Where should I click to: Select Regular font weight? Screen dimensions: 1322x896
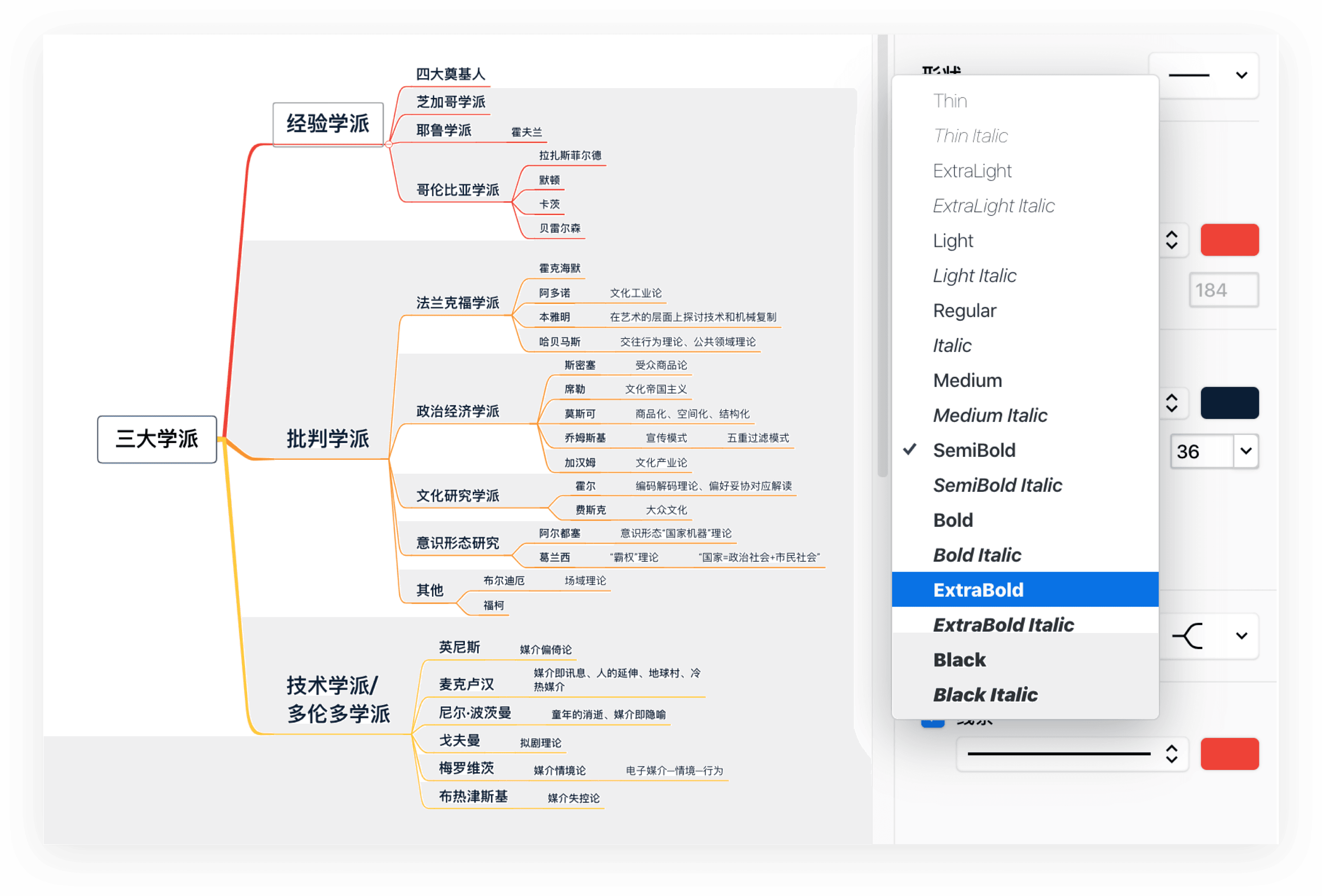964,310
